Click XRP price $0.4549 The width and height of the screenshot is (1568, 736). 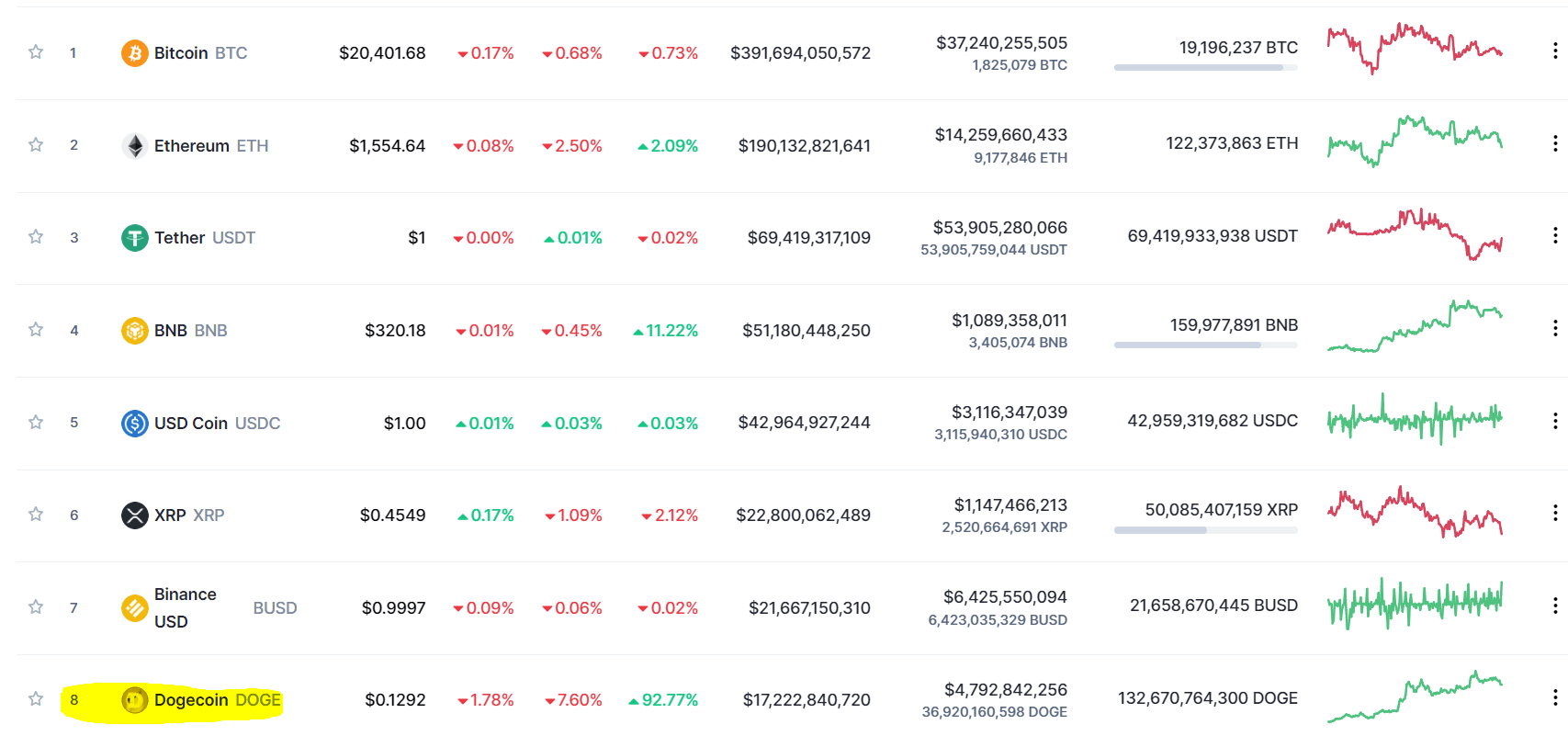tap(393, 515)
